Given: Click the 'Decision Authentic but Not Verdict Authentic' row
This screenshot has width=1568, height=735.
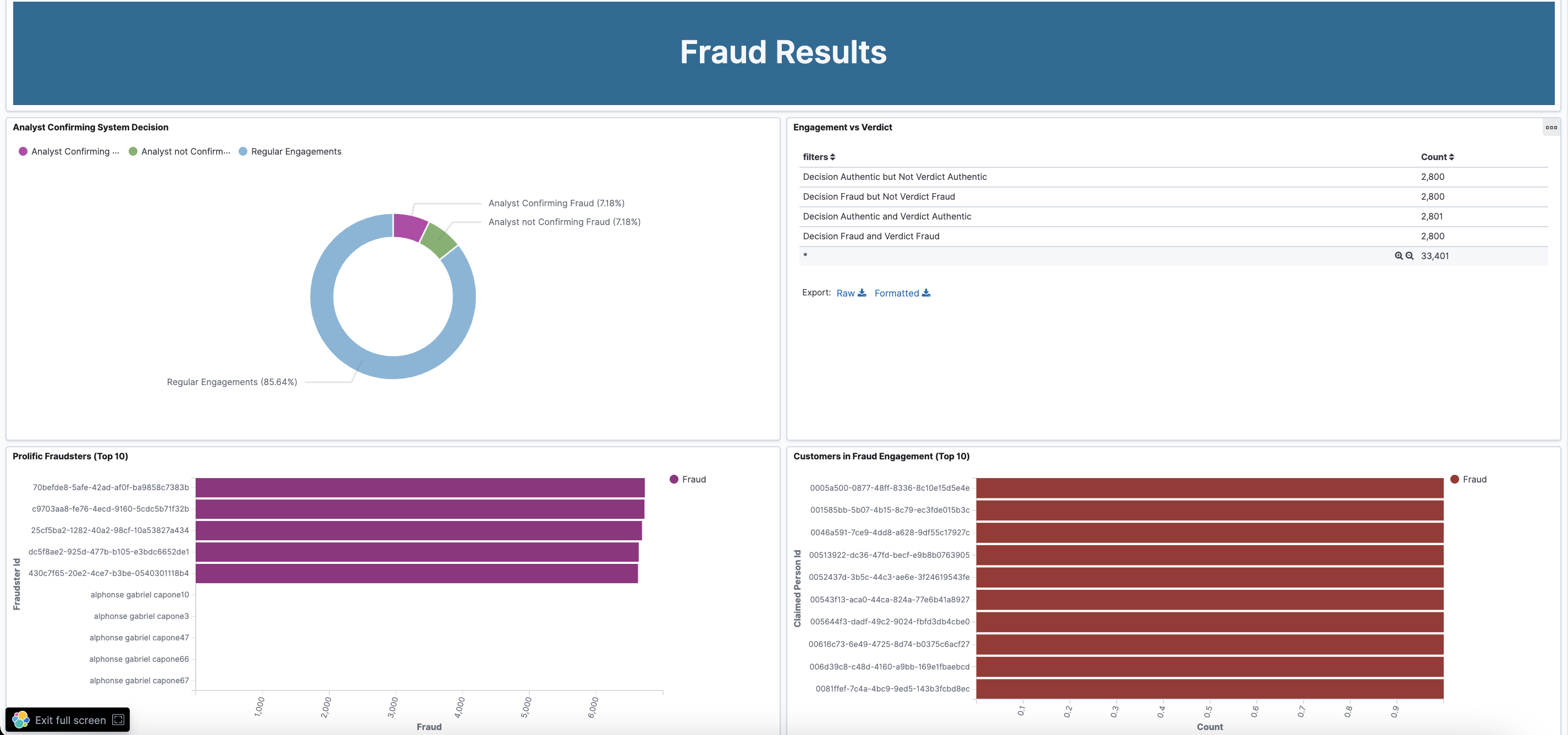Looking at the screenshot, I should pyautogui.click(x=1173, y=177).
